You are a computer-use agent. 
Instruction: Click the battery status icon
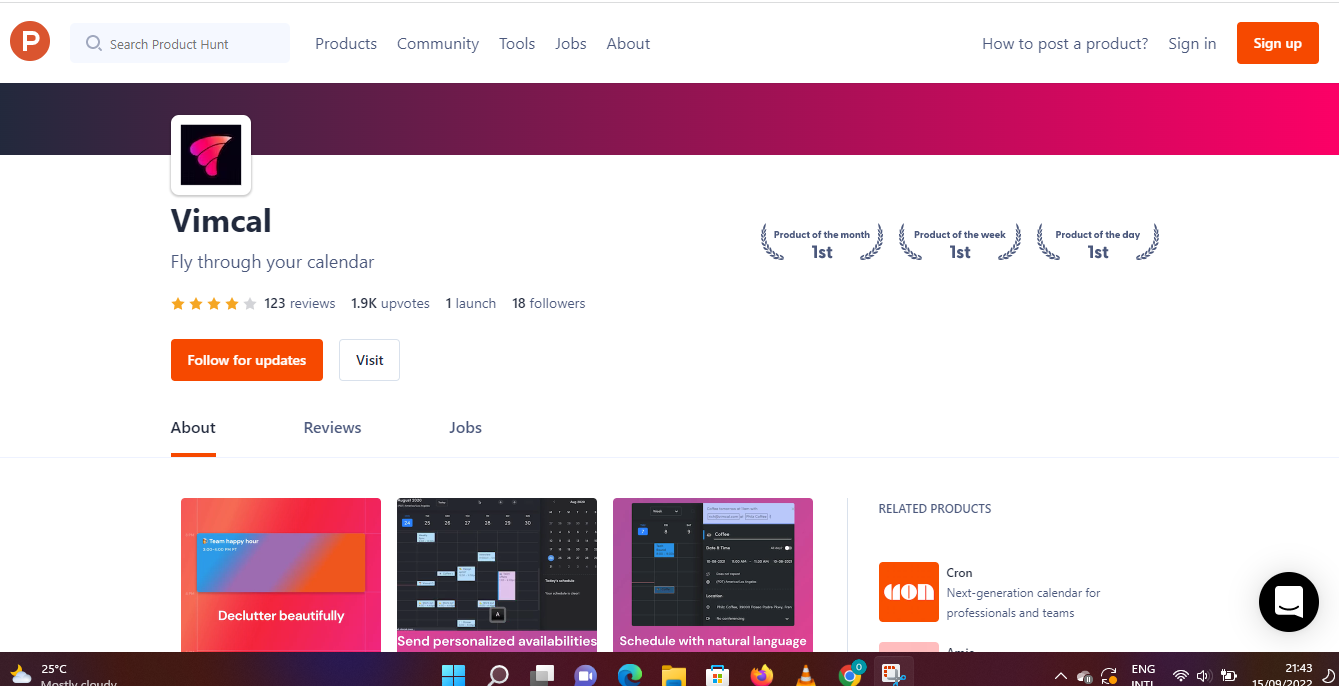click(x=1229, y=676)
